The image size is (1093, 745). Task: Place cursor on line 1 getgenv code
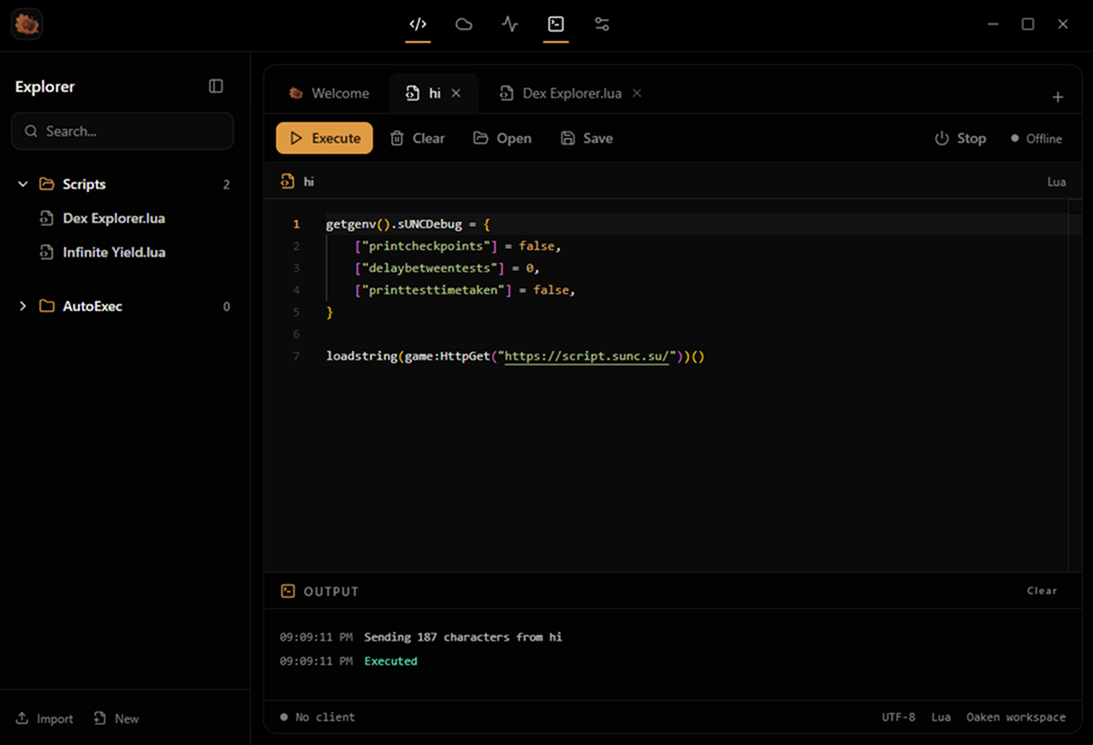[408, 224]
